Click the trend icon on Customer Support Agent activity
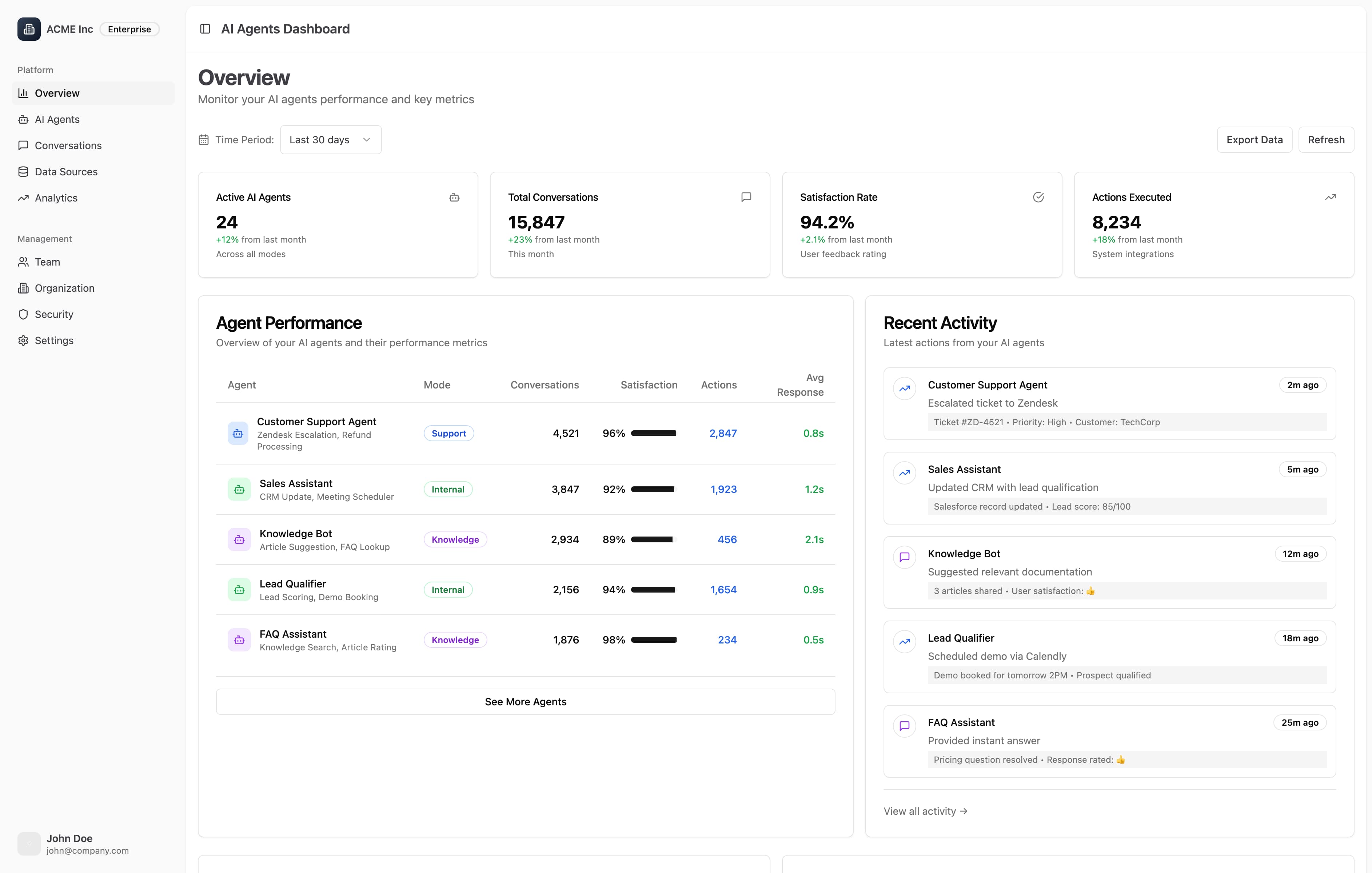Viewport: 1372px width, 873px height. click(904, 389)
